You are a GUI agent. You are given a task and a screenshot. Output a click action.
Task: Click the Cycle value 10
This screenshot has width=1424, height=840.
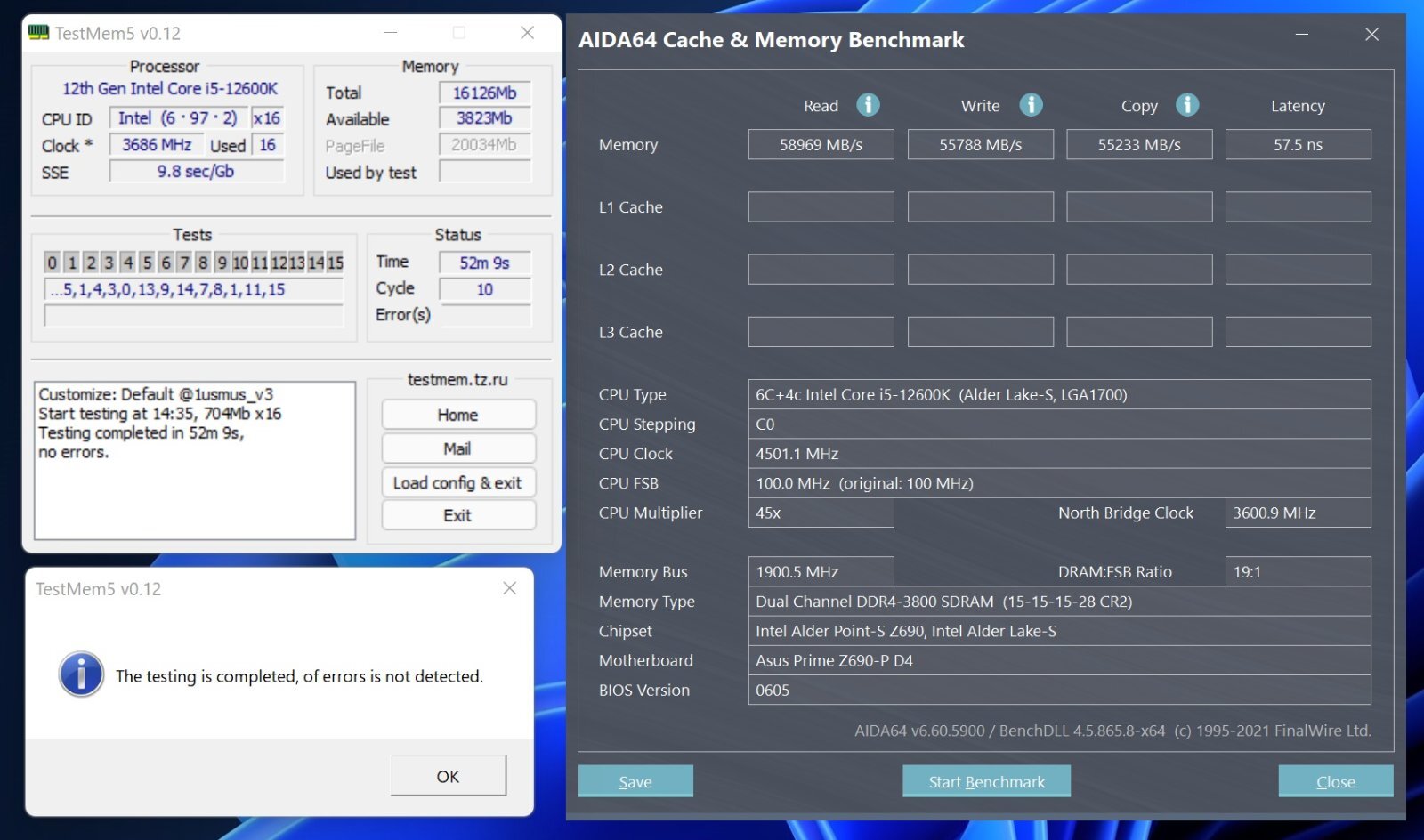(x=484, y=289)
